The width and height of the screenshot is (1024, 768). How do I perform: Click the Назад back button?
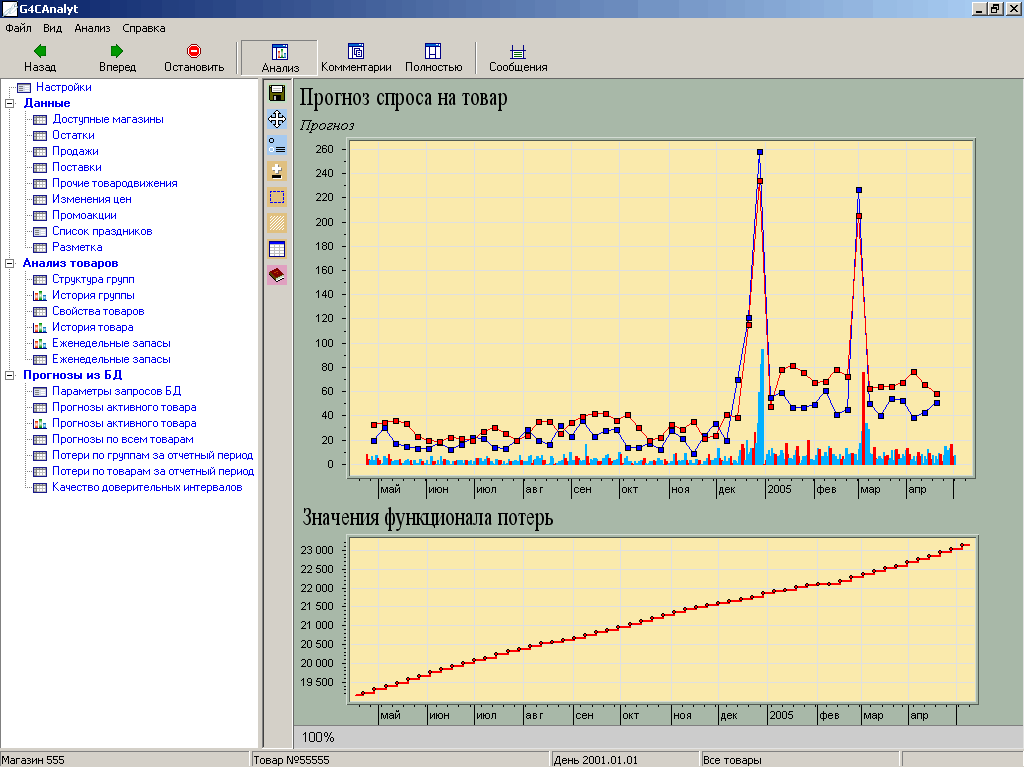click(x=40, y=58)
